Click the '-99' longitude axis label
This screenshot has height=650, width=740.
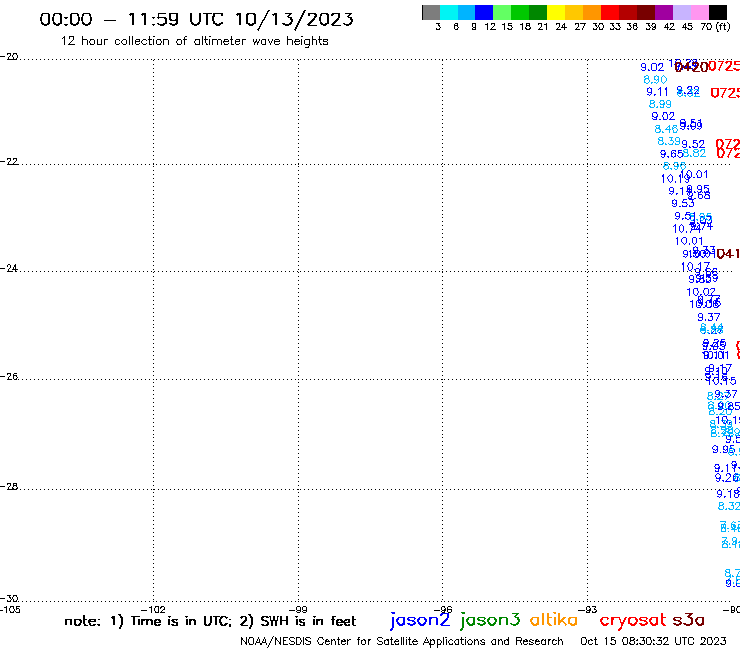point(298,609)
